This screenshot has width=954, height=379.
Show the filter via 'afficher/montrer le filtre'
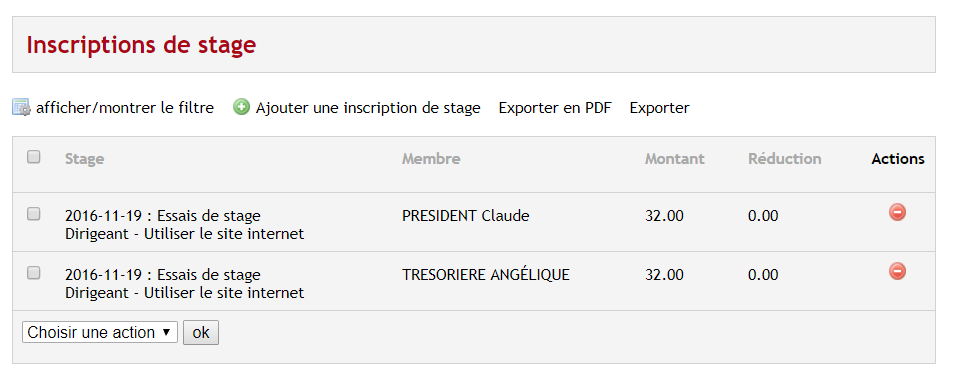125,108
